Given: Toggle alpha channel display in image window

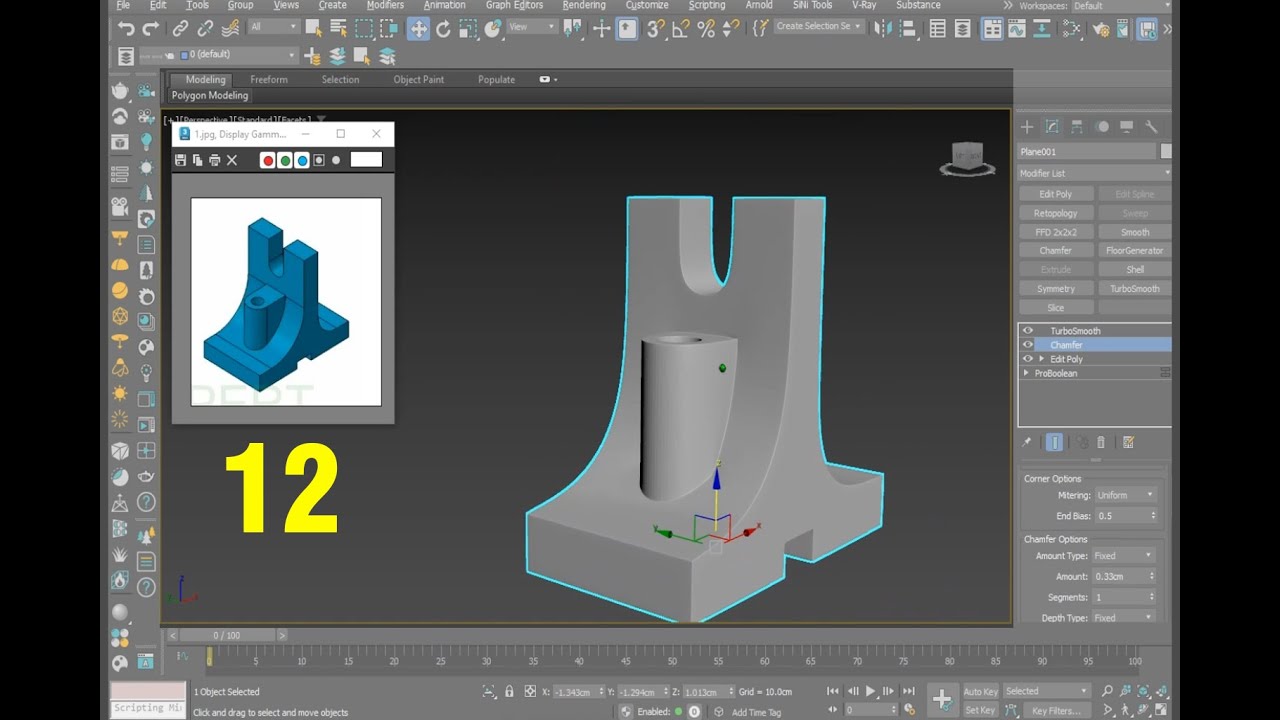Looking at the screenshot, I should [319, 160].
